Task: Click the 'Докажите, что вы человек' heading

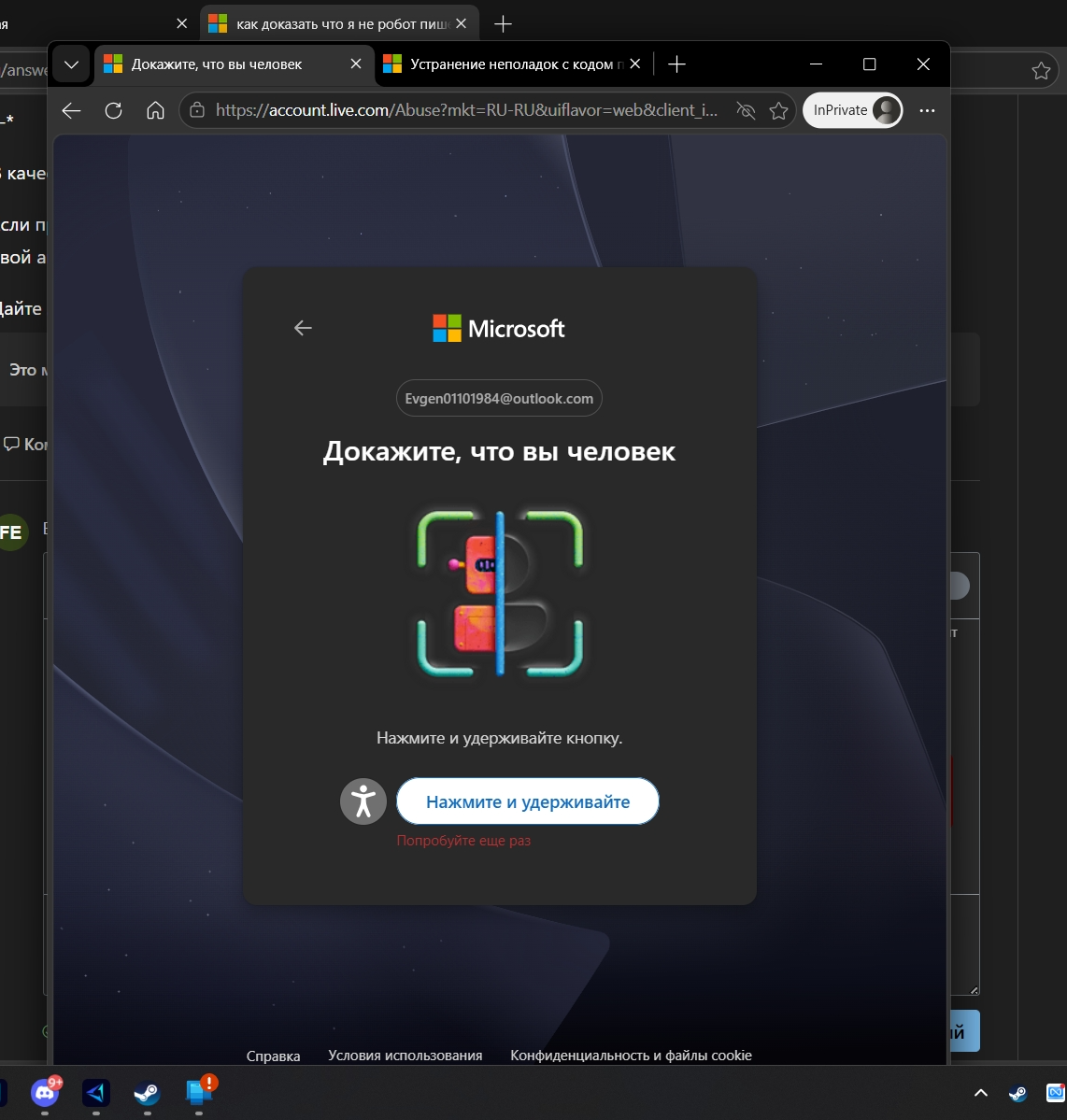Action: [x=499, y=451]
